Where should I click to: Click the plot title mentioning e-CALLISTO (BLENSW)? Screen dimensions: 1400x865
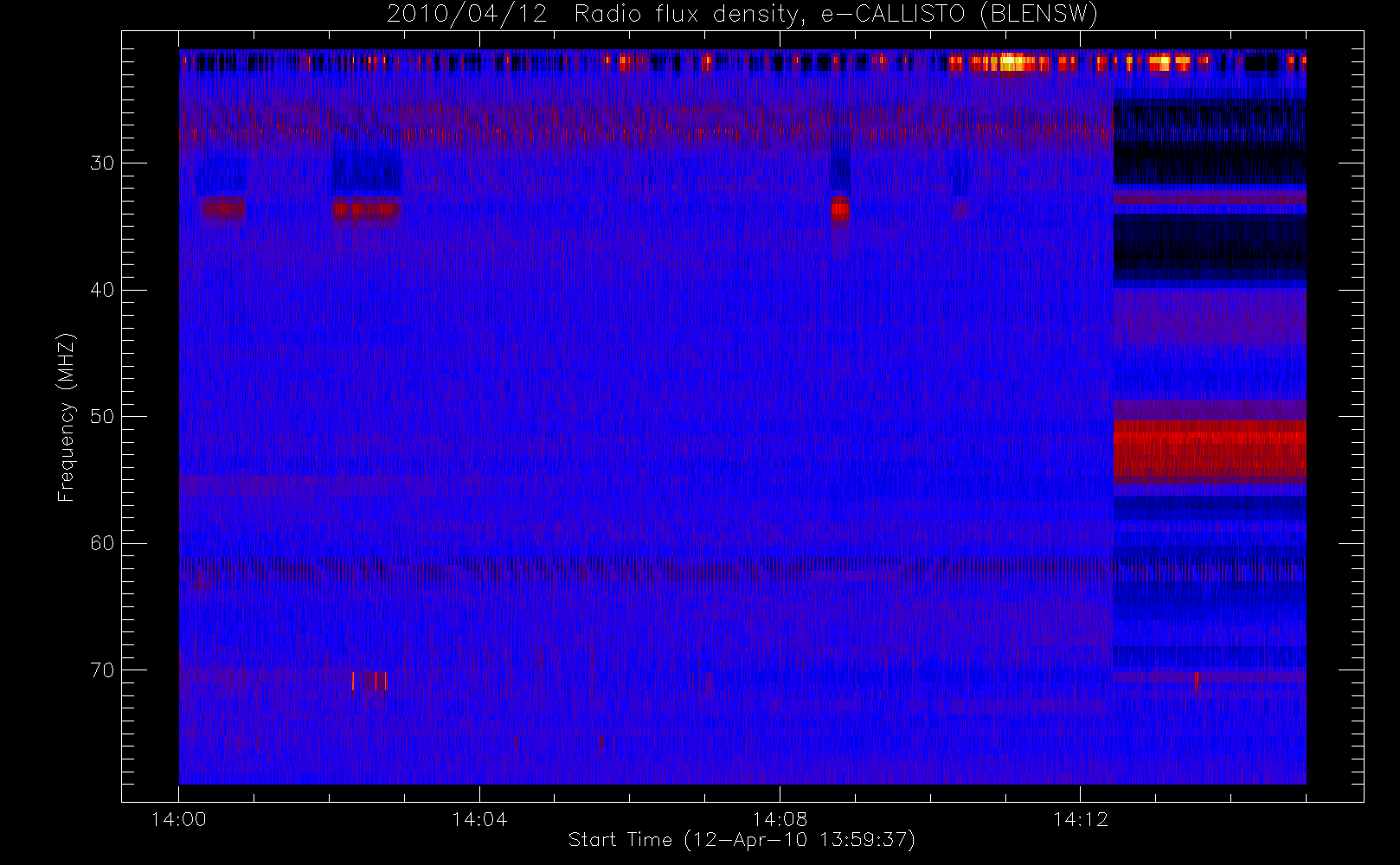tap(742, 15)
